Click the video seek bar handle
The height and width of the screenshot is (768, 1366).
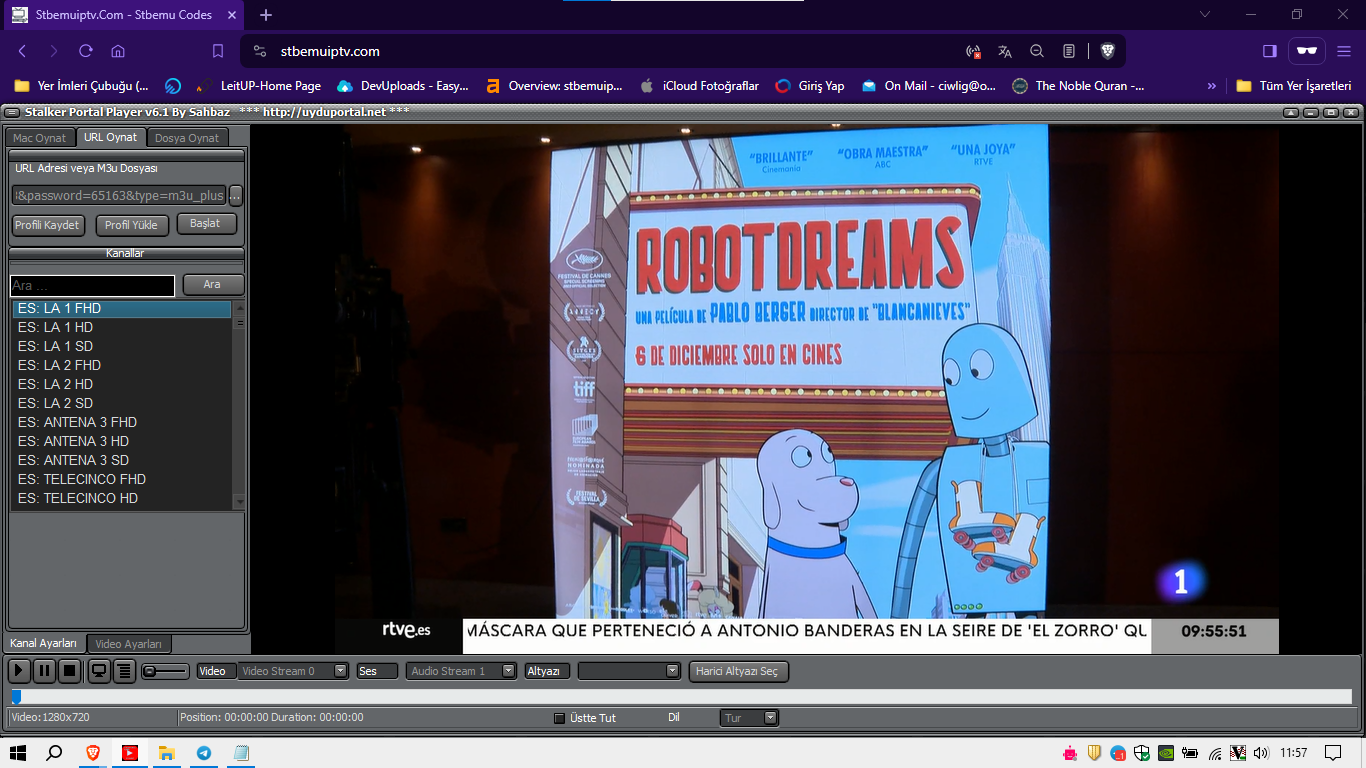click(x=16, y=696)
